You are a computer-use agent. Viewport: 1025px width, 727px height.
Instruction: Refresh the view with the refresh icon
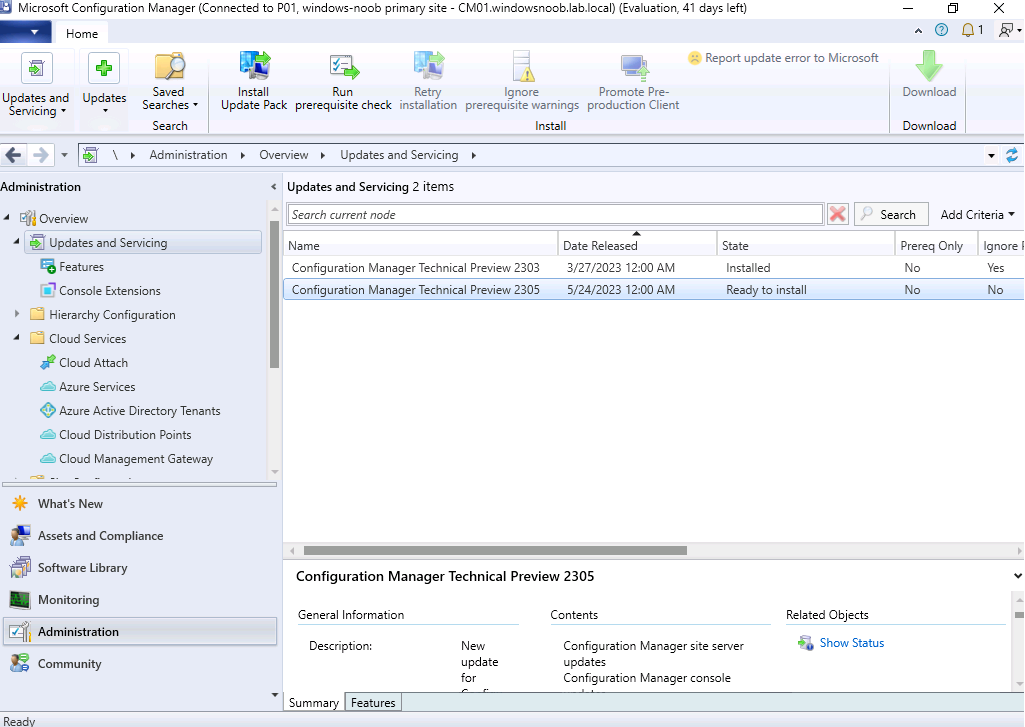(1012, 156)
